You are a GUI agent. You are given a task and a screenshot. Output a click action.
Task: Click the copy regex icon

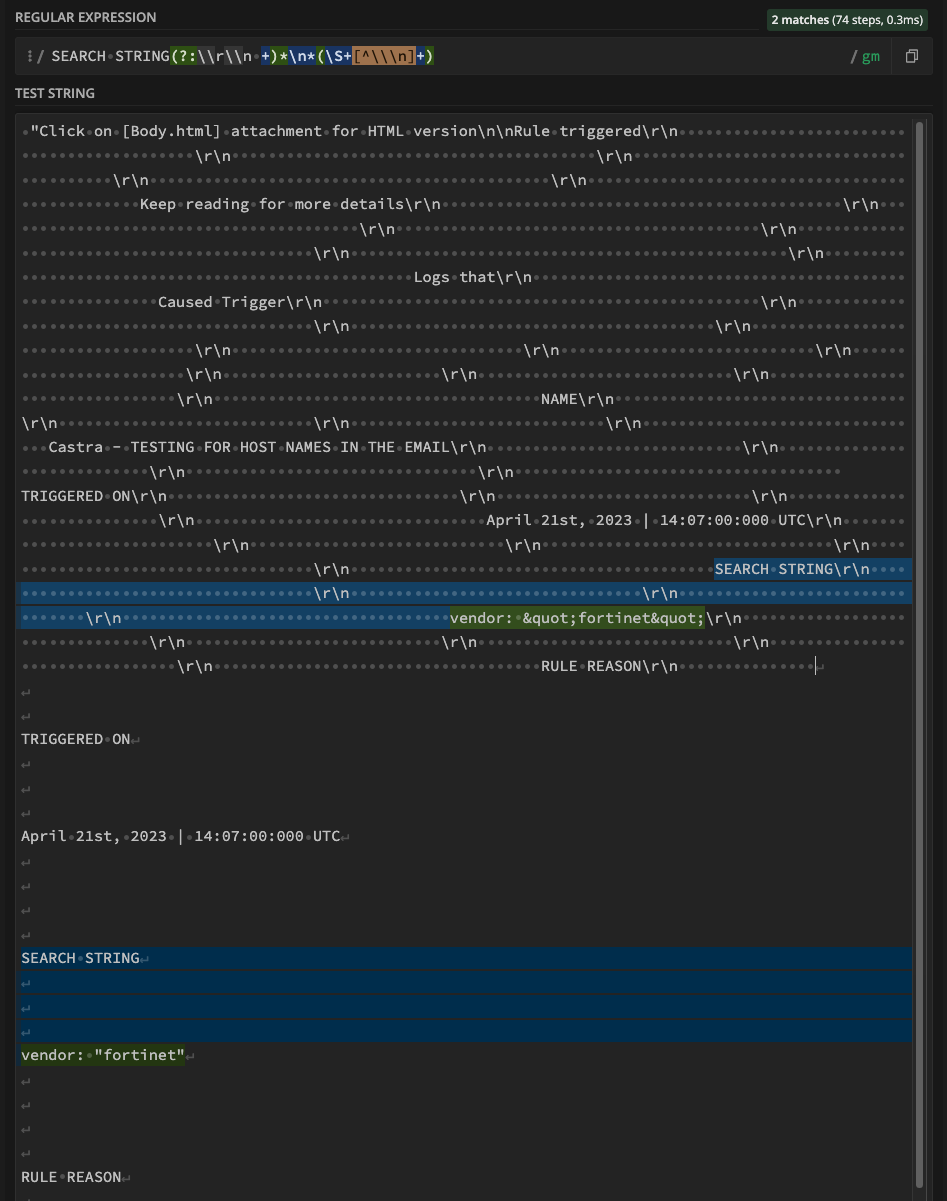[x=911, y=57]
